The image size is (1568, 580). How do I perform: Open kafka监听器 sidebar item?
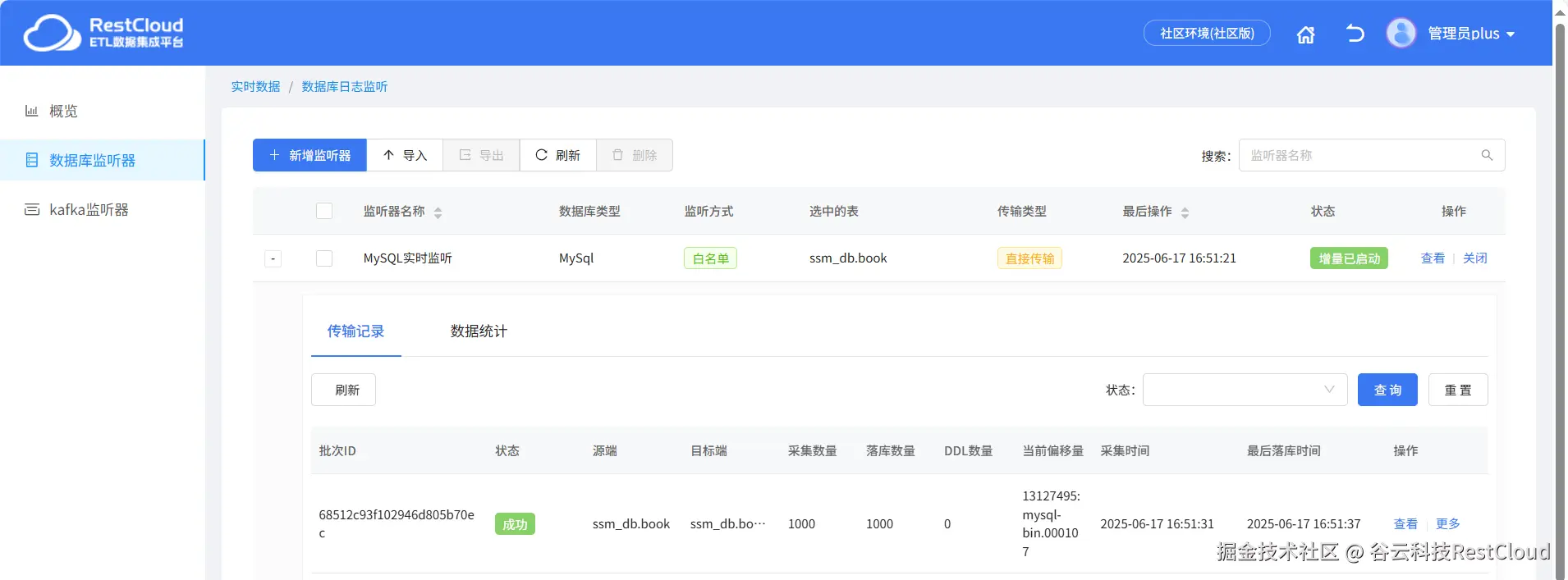102,209
